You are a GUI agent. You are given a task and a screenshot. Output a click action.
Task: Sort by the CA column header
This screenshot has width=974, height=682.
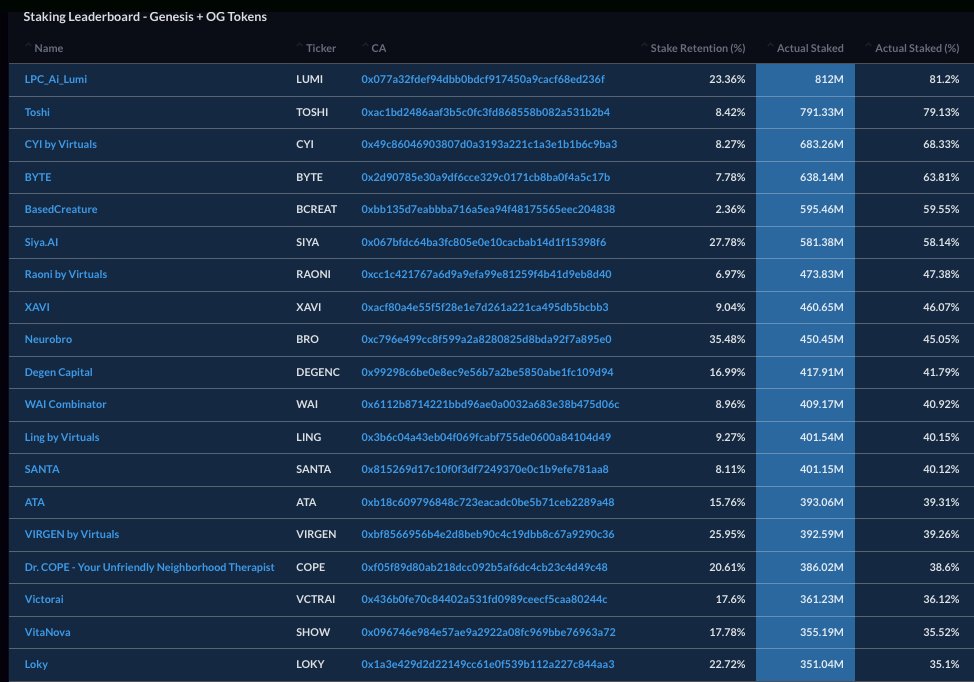378,48
